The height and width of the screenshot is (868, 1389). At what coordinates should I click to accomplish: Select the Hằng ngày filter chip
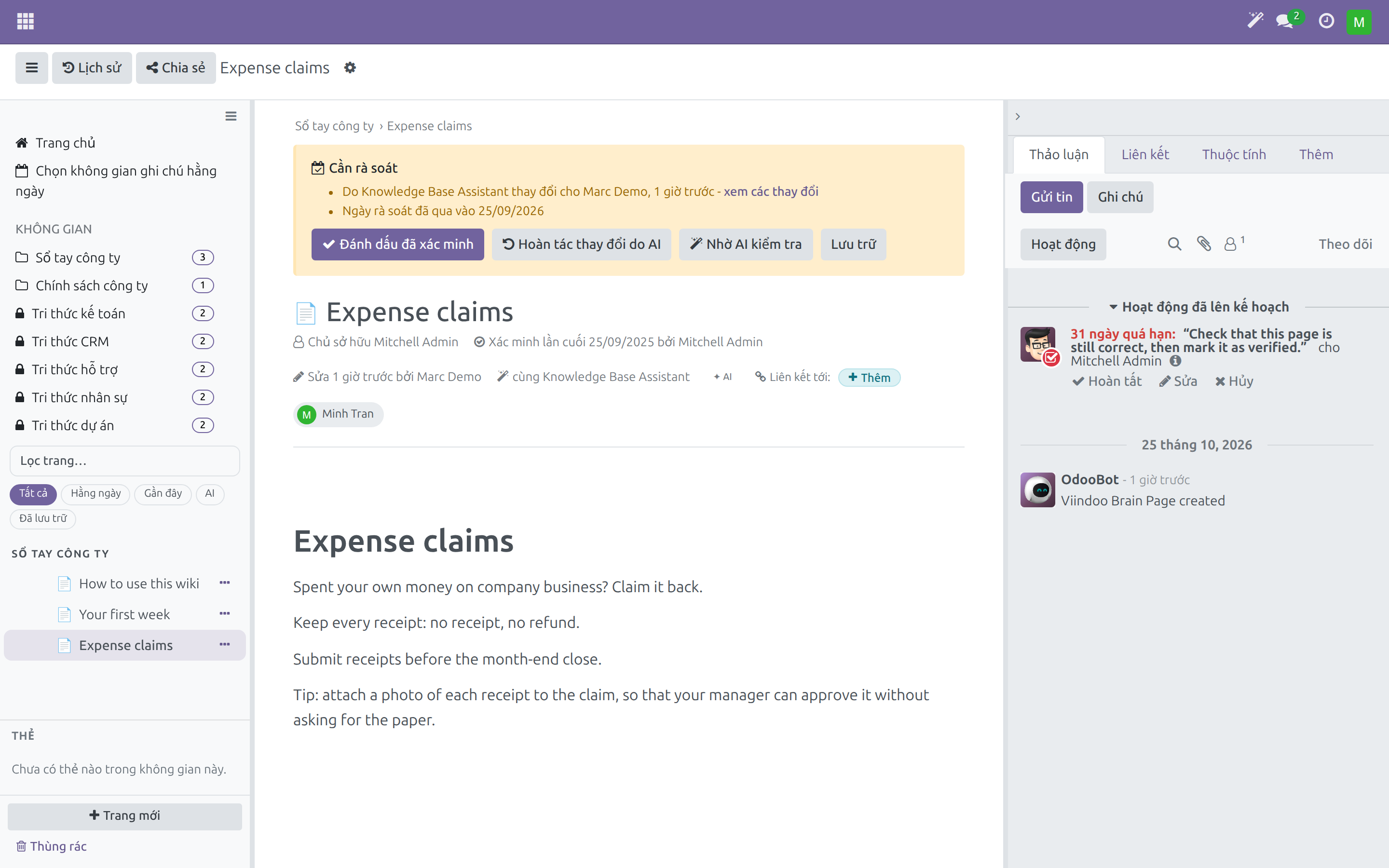(96, 494)
